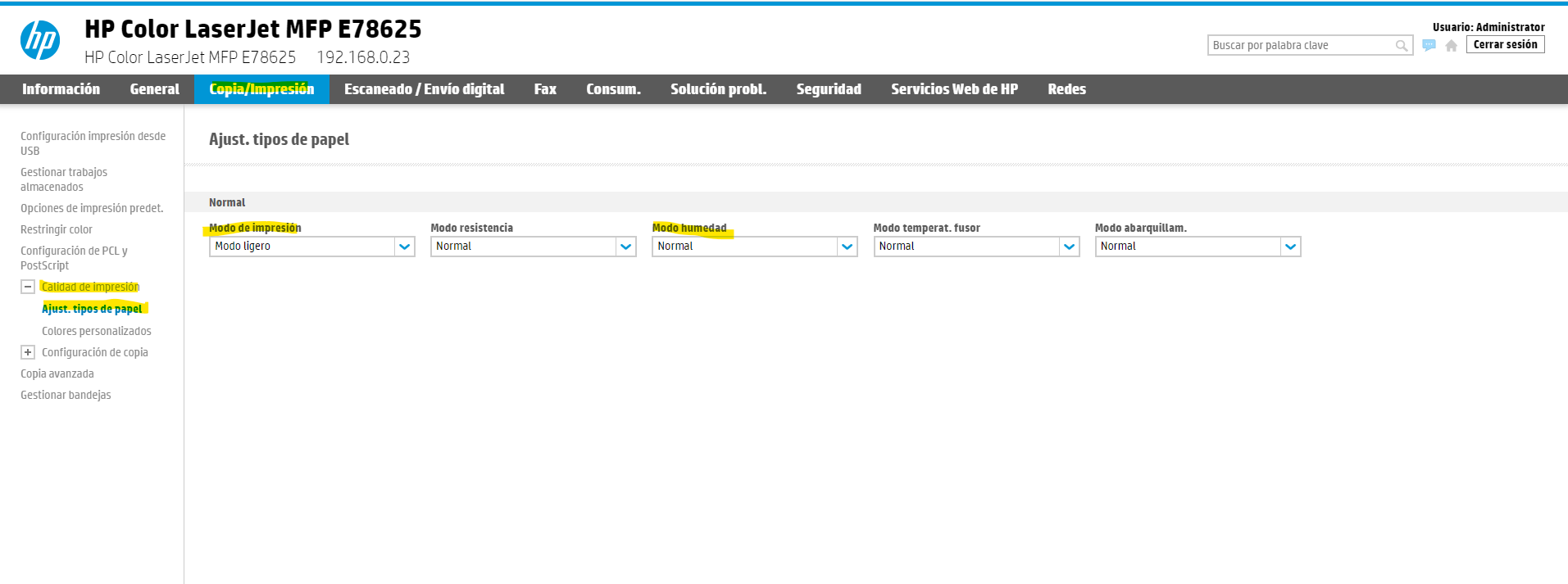Open the Restringir color link
The width and height of the screenshot is (1568, 584).
coord(57,229)
